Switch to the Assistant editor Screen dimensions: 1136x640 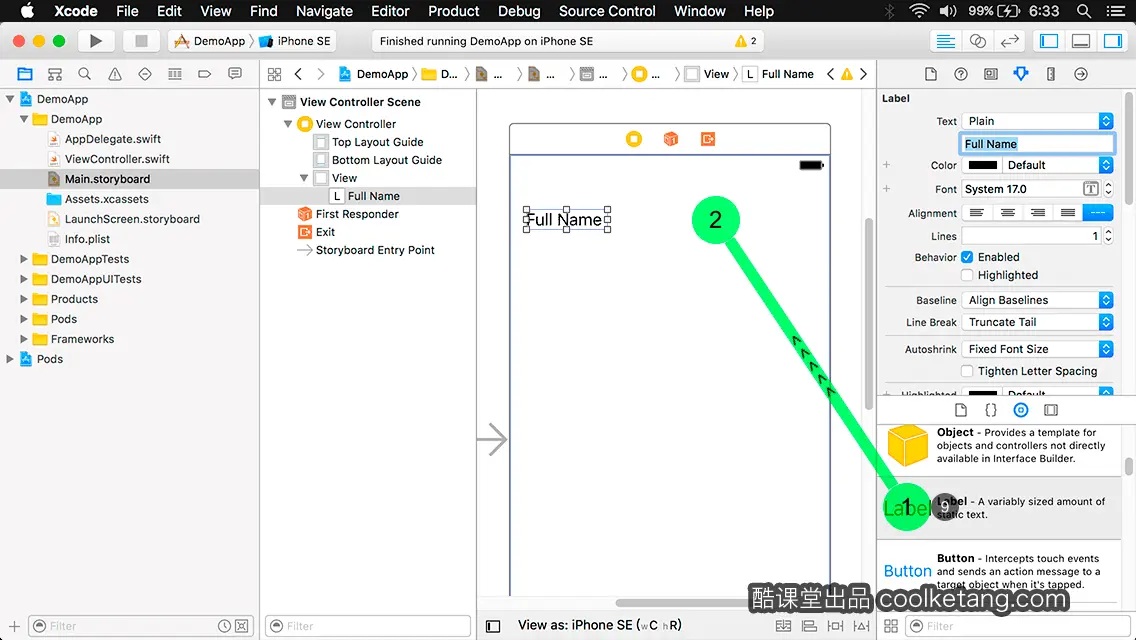977,41
